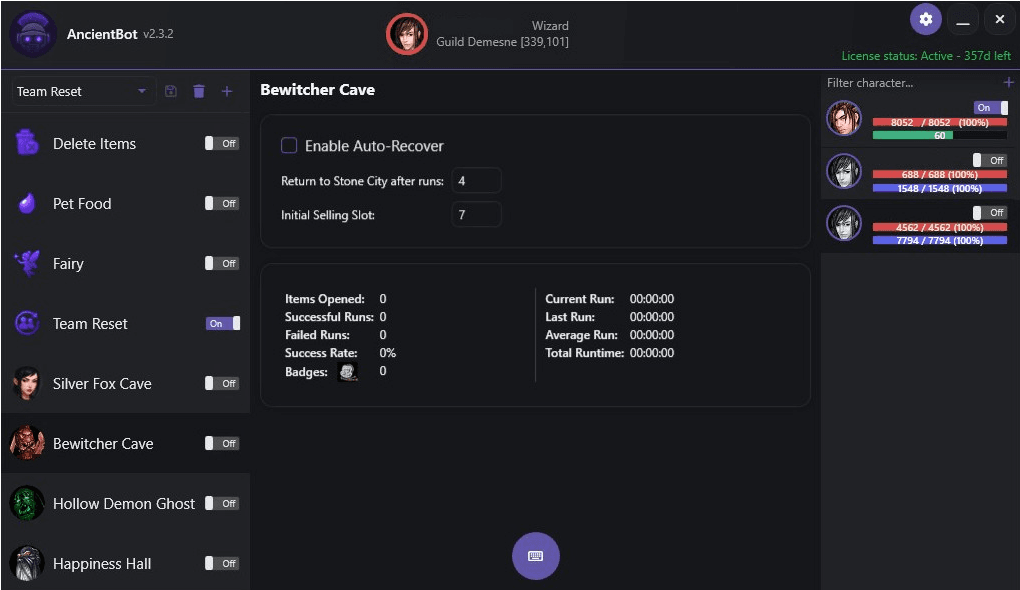
Task: Select the Fairy sidebar icon
Action: pos(27,263)
